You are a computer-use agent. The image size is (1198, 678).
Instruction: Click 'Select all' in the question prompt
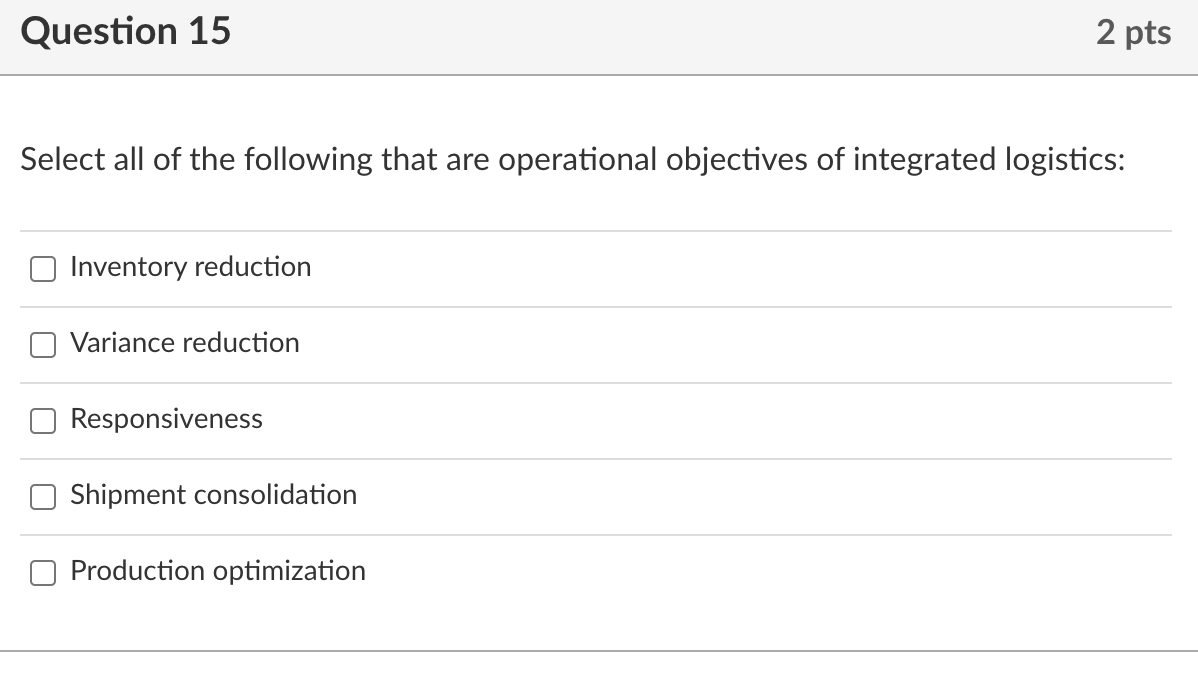tap(82, 159)
